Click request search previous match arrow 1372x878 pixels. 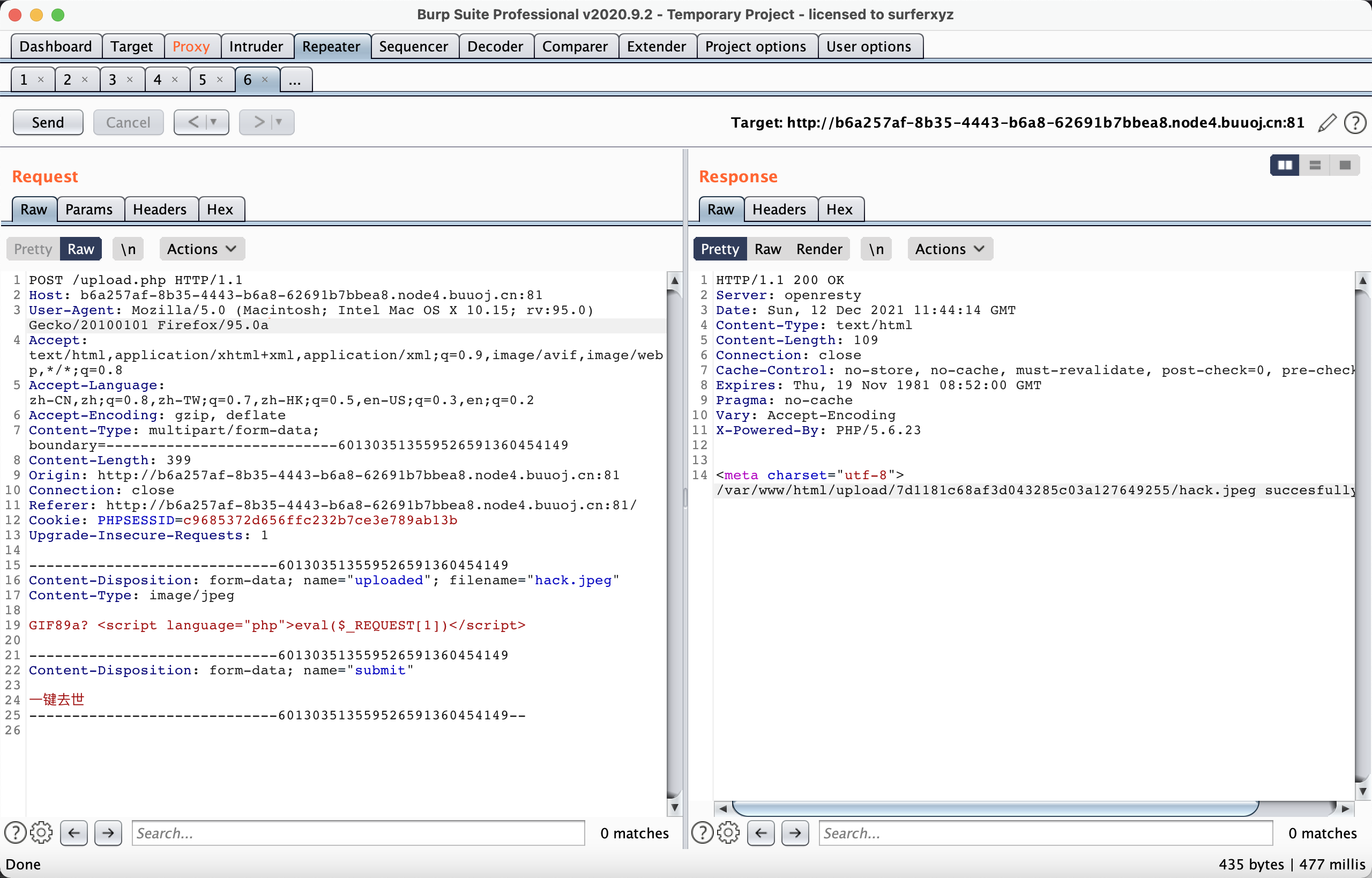[74, 833]
